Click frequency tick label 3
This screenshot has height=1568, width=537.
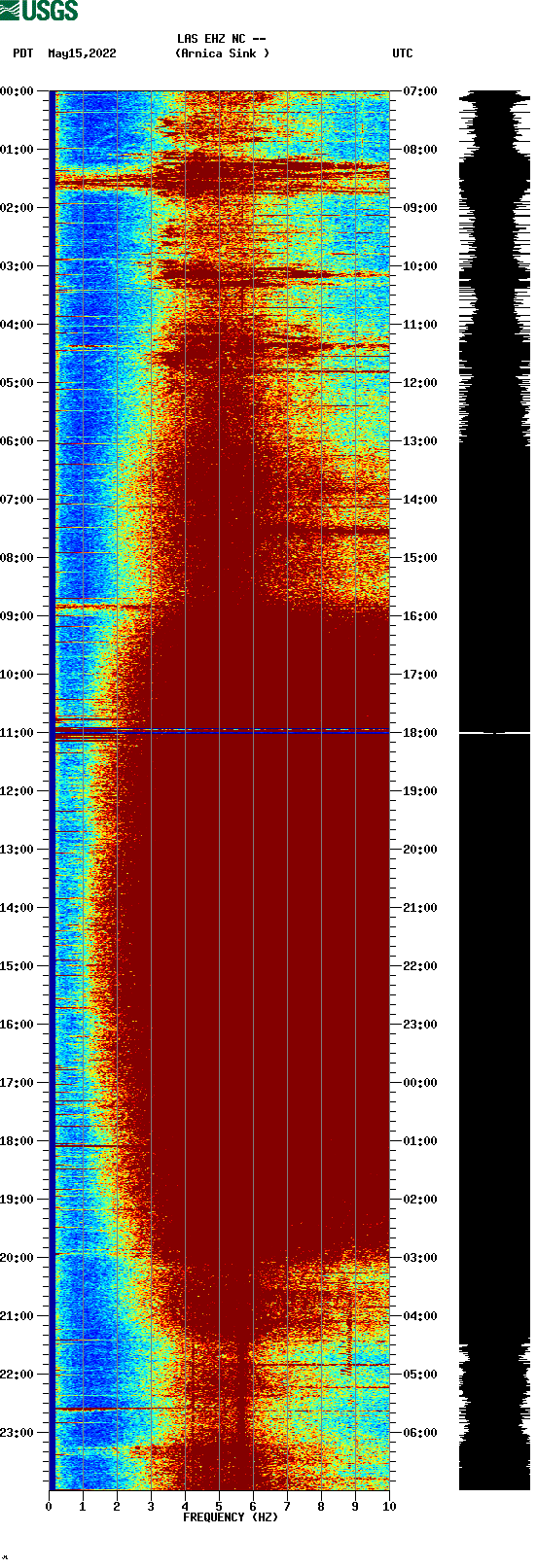[151, 1507]
